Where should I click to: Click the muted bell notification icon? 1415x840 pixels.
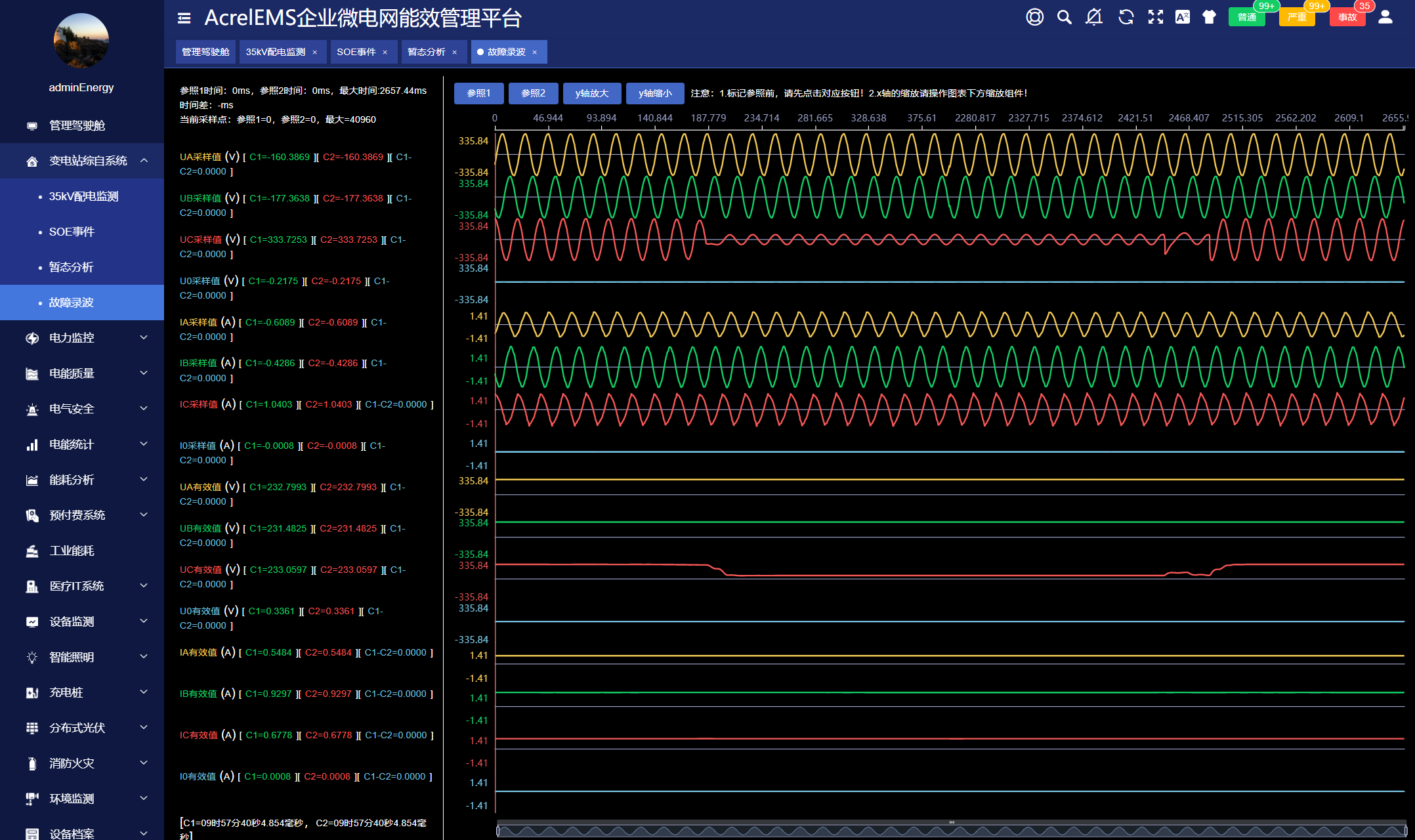[x=1093, y=17]
